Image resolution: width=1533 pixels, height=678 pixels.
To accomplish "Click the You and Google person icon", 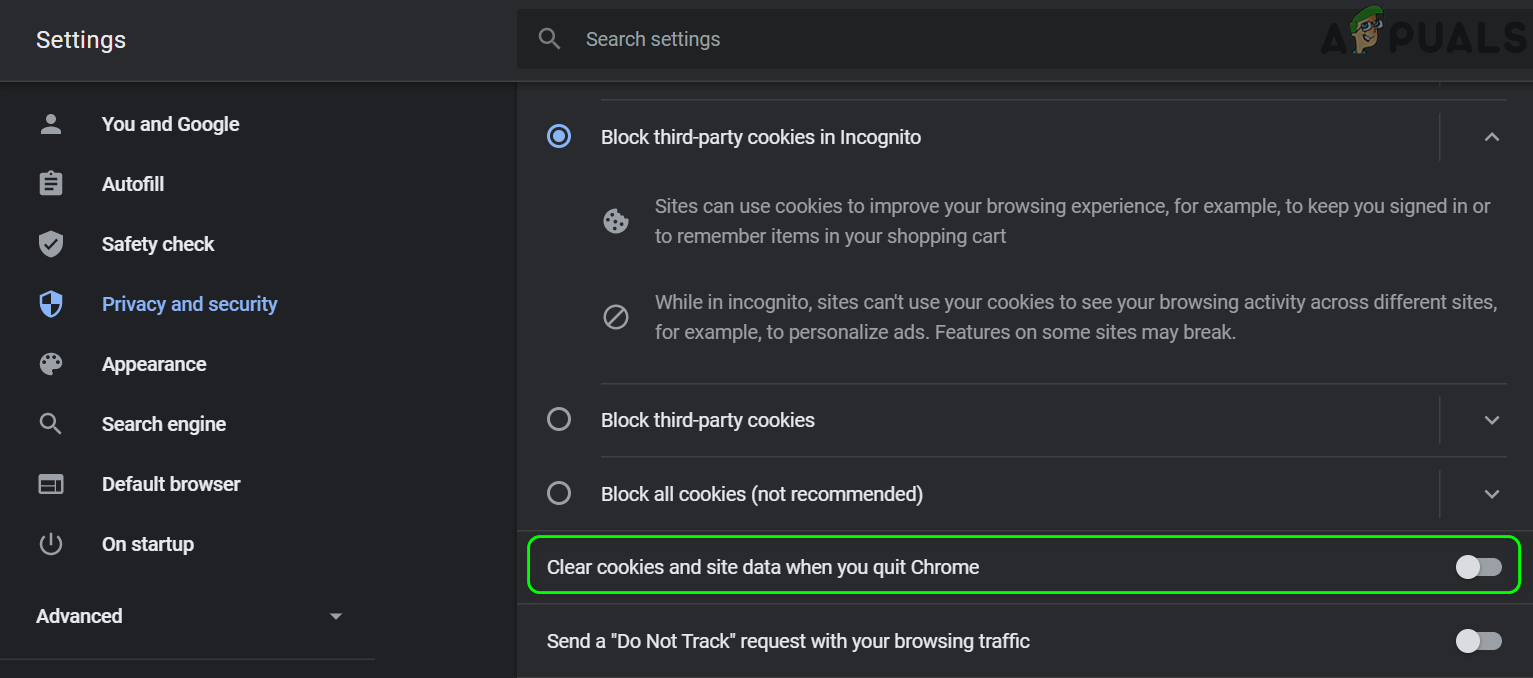I will (x=50, y=124).
